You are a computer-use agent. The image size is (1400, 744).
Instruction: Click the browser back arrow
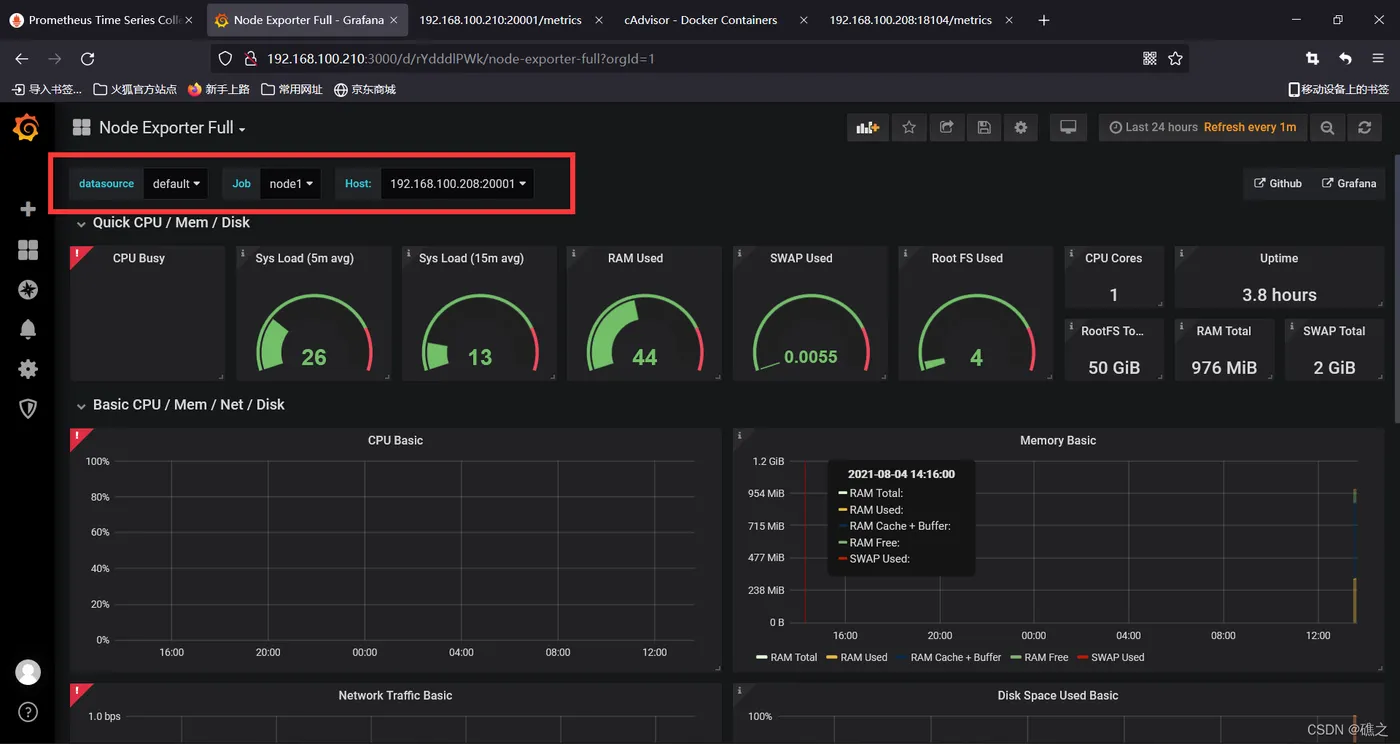[22, 59]
